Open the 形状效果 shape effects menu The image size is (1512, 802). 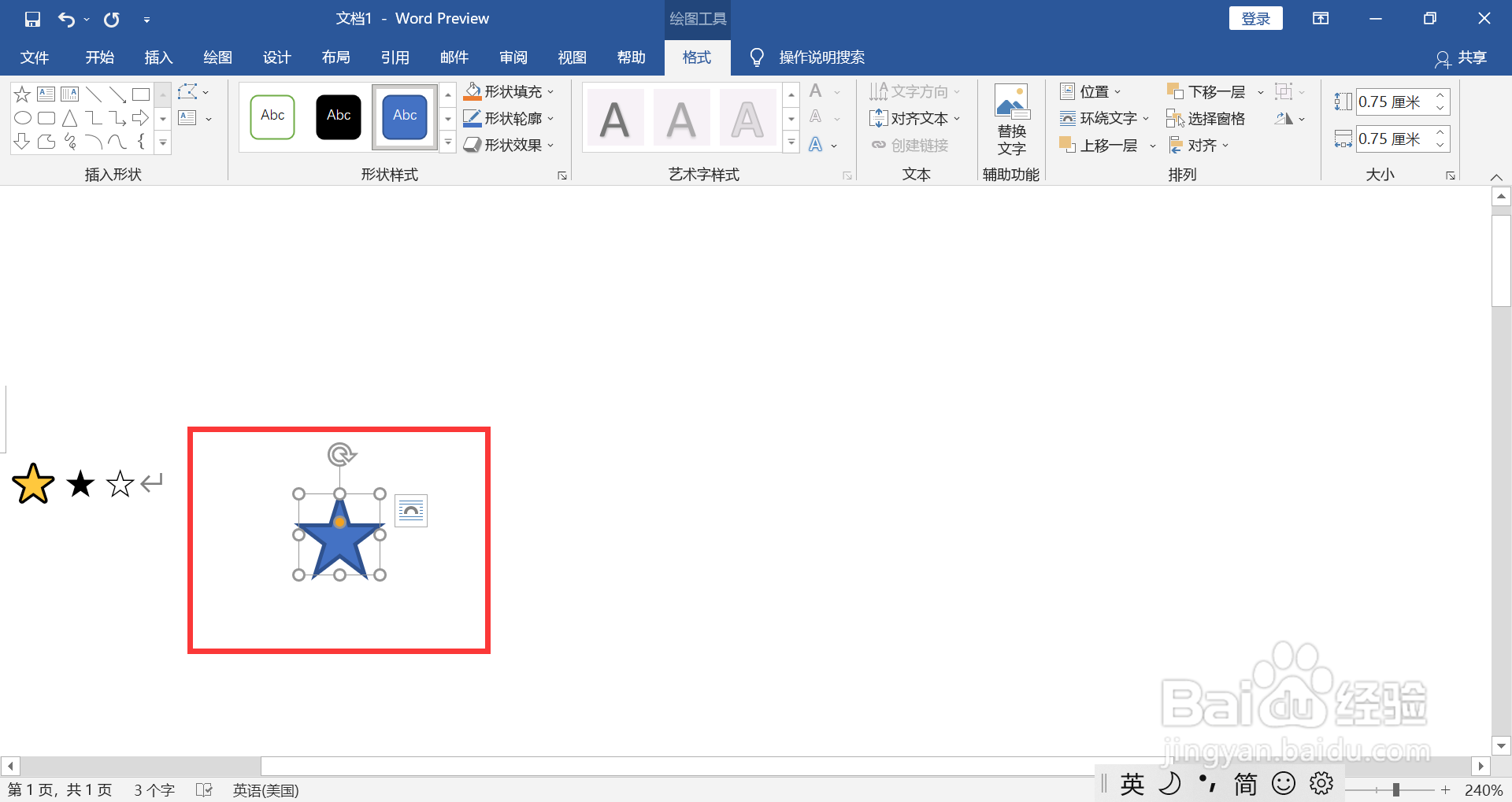pos(510,146)
